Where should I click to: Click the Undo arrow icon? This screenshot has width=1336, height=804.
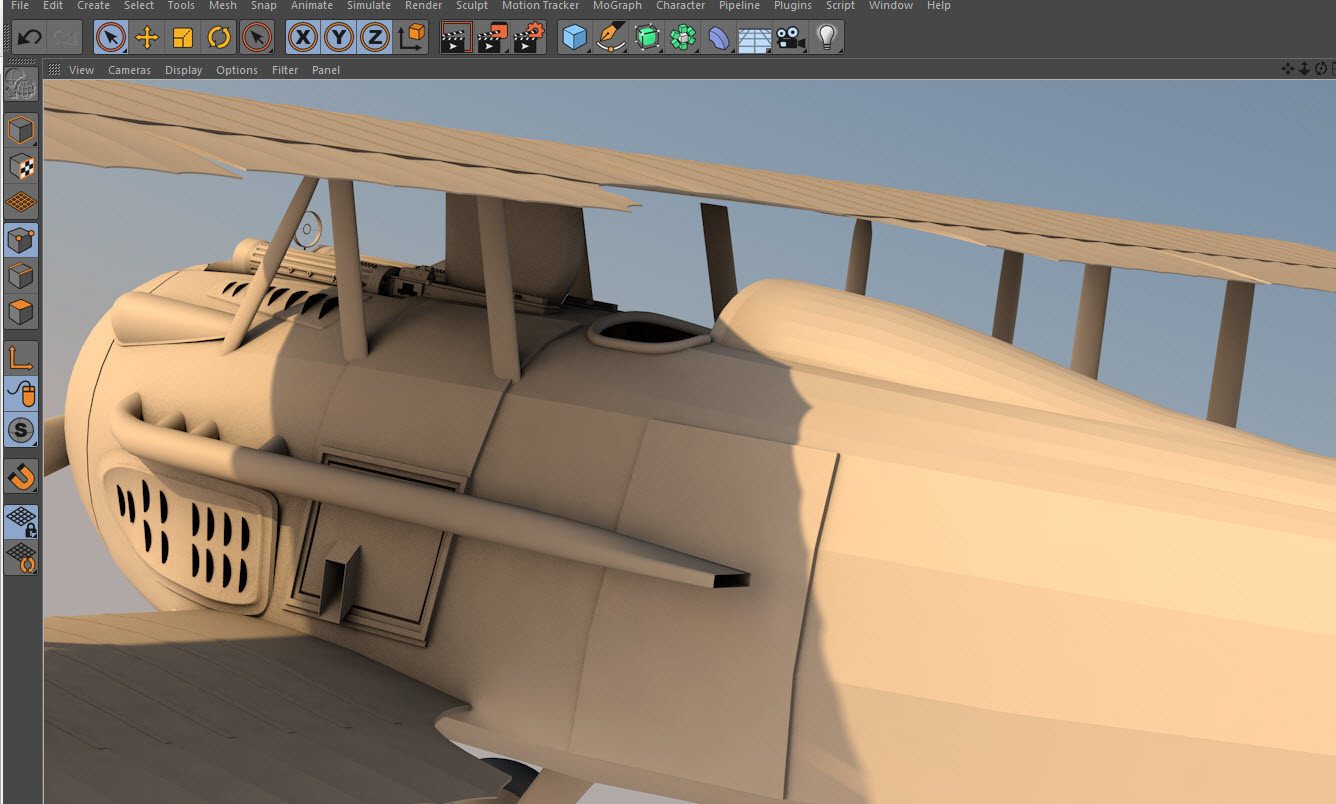29,38
